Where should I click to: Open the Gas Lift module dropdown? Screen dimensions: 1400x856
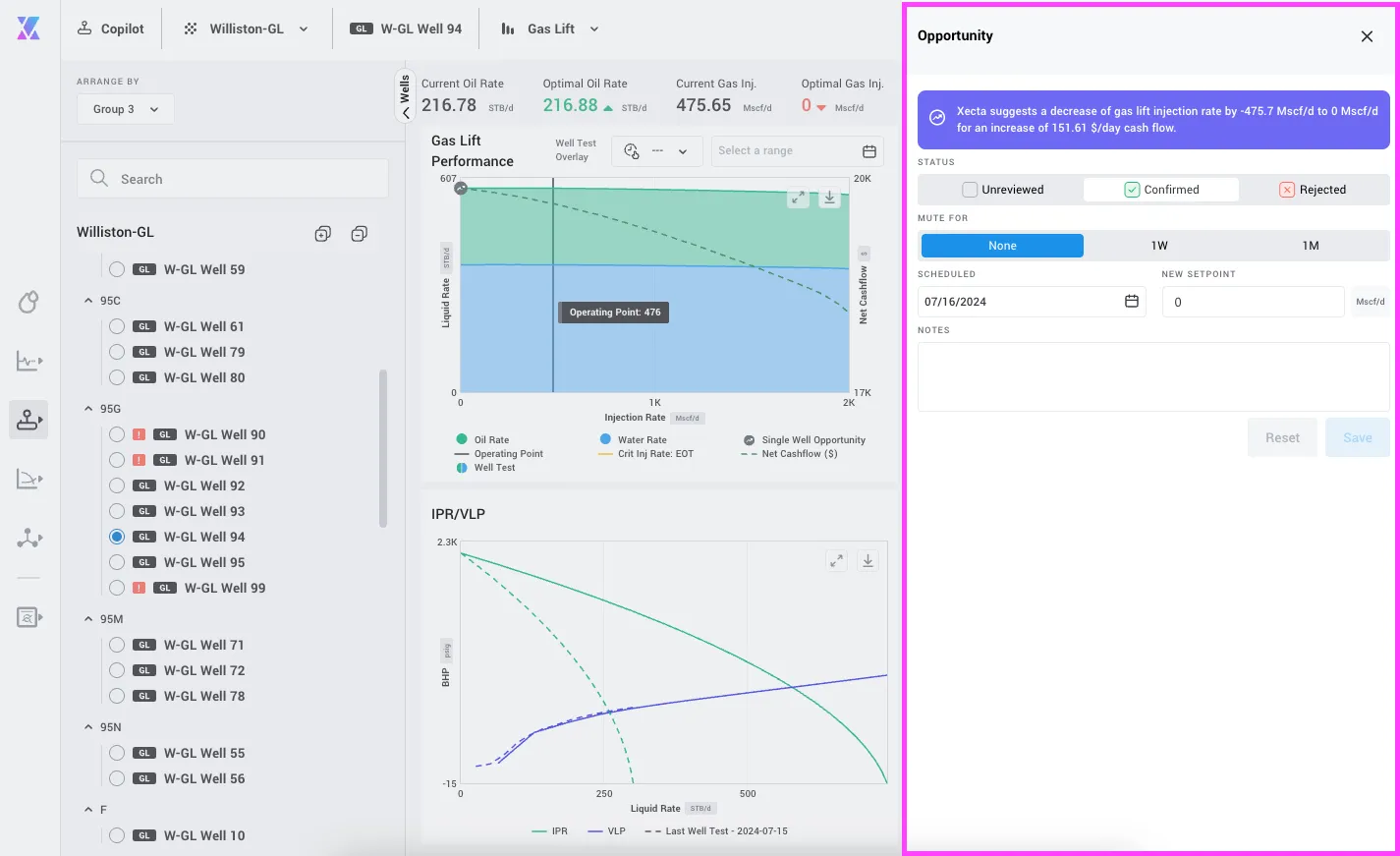click(550, 29)
